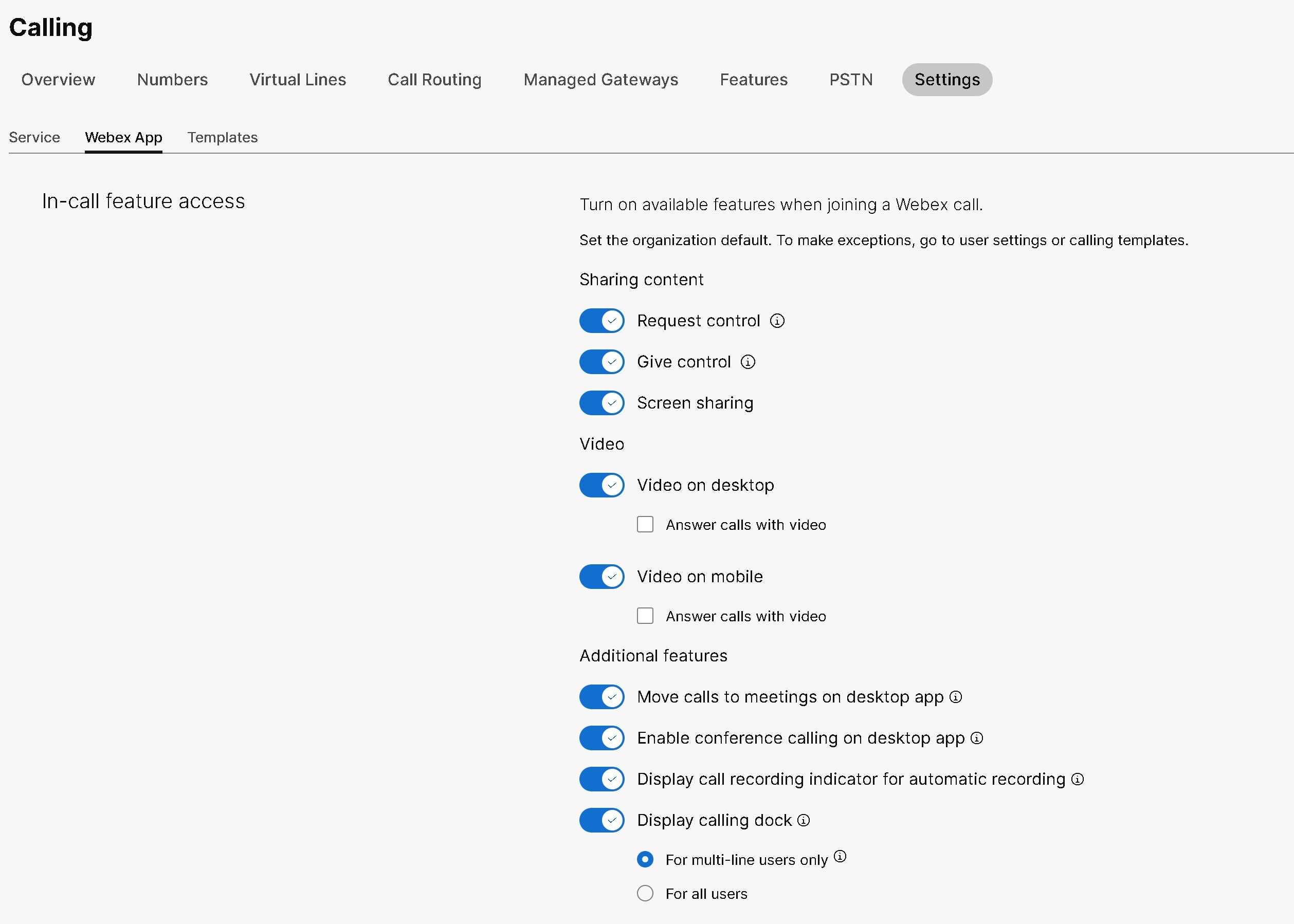Turn off Display calling dock
1294x924 pixels.
click(x=602, y=820)
